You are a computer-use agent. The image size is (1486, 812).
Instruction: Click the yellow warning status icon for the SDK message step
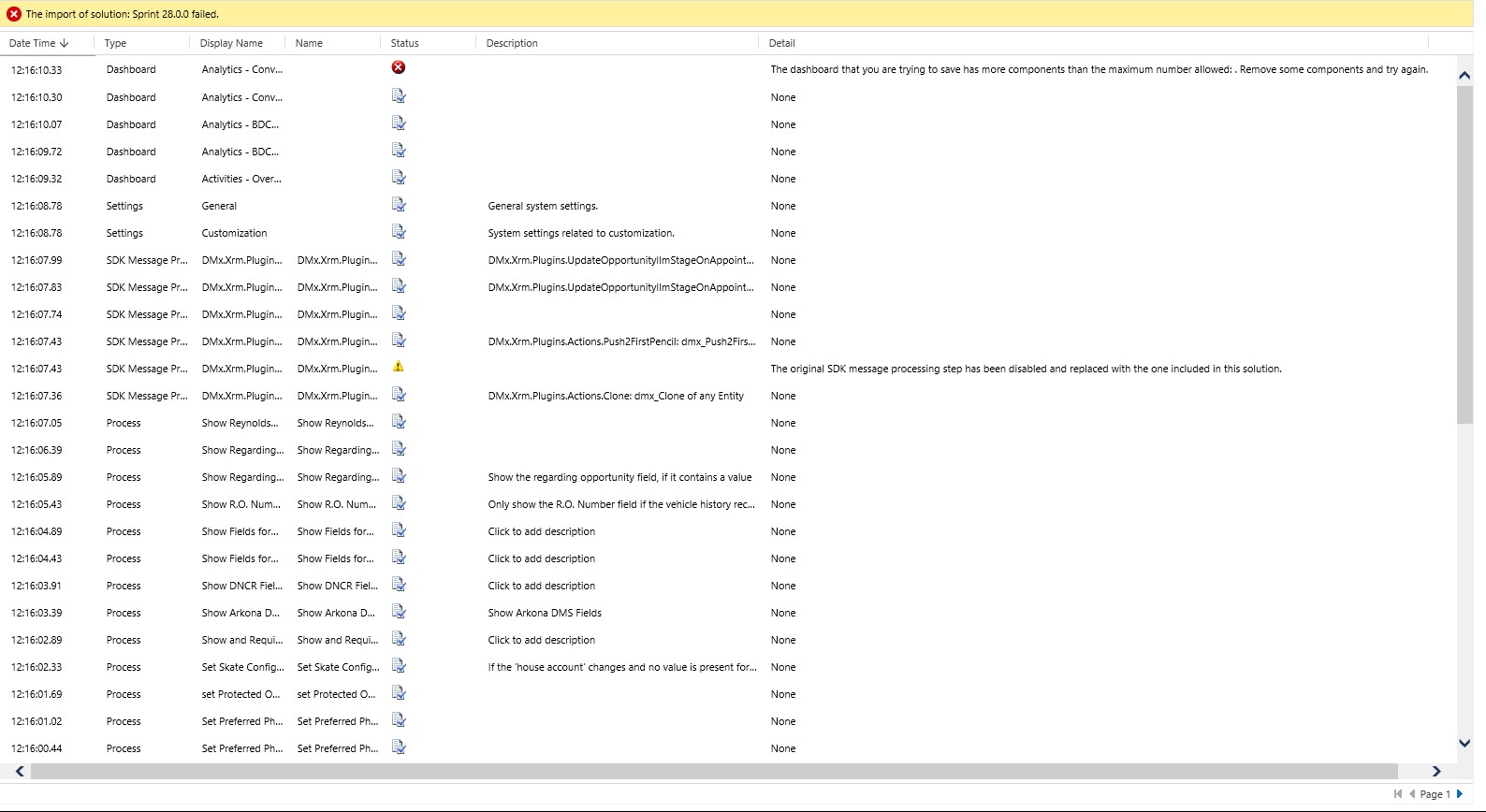399,367
